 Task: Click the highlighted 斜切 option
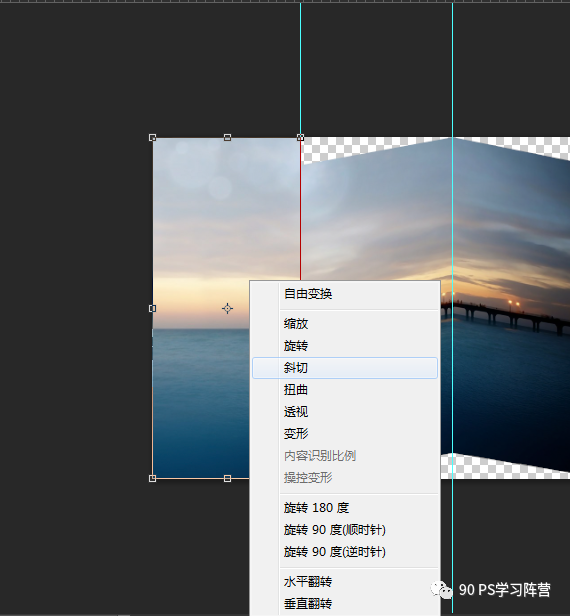(345, 368)
